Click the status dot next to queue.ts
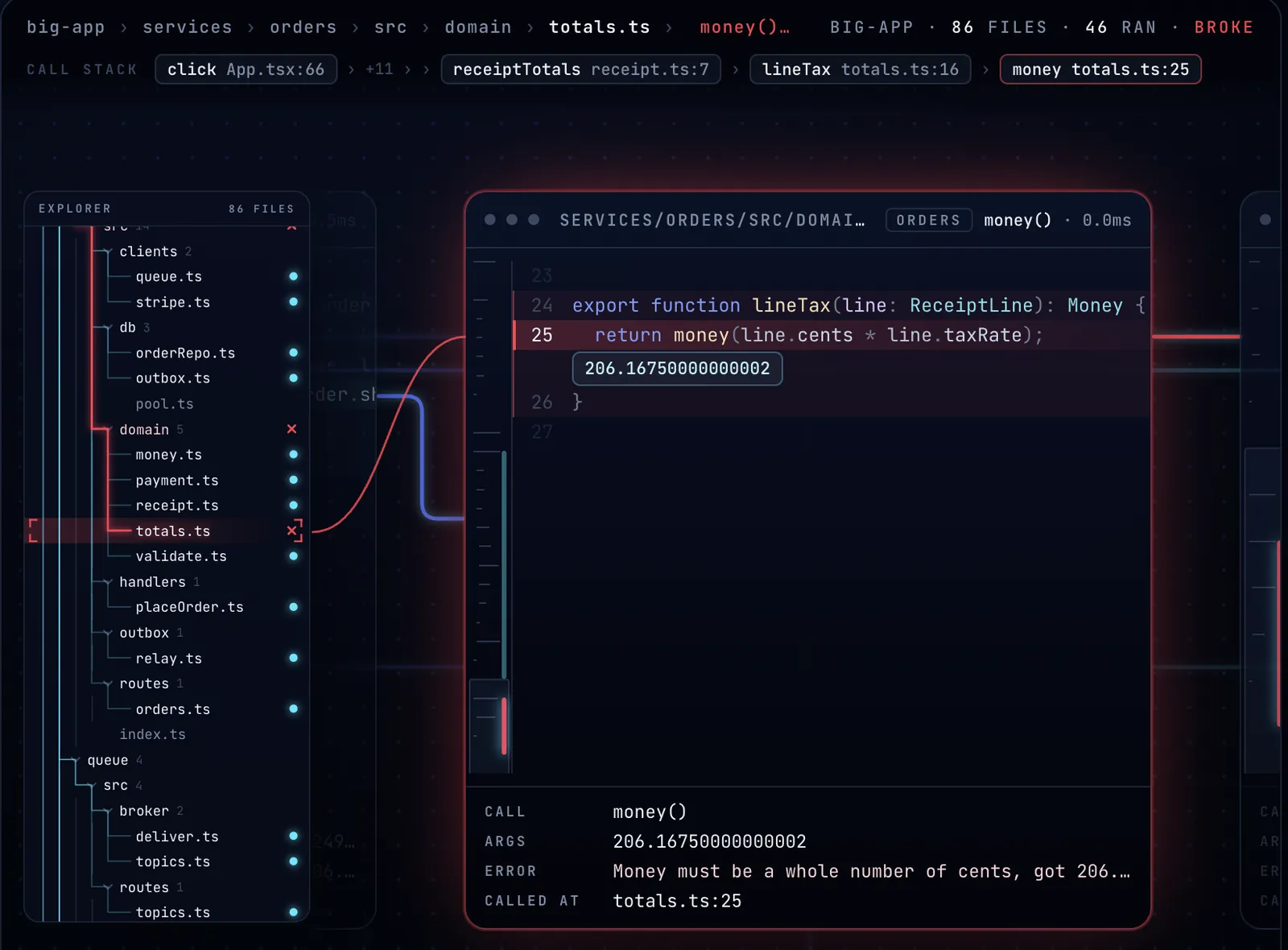1288x950 pixels. pyautogui.click(x=294, y=276)
